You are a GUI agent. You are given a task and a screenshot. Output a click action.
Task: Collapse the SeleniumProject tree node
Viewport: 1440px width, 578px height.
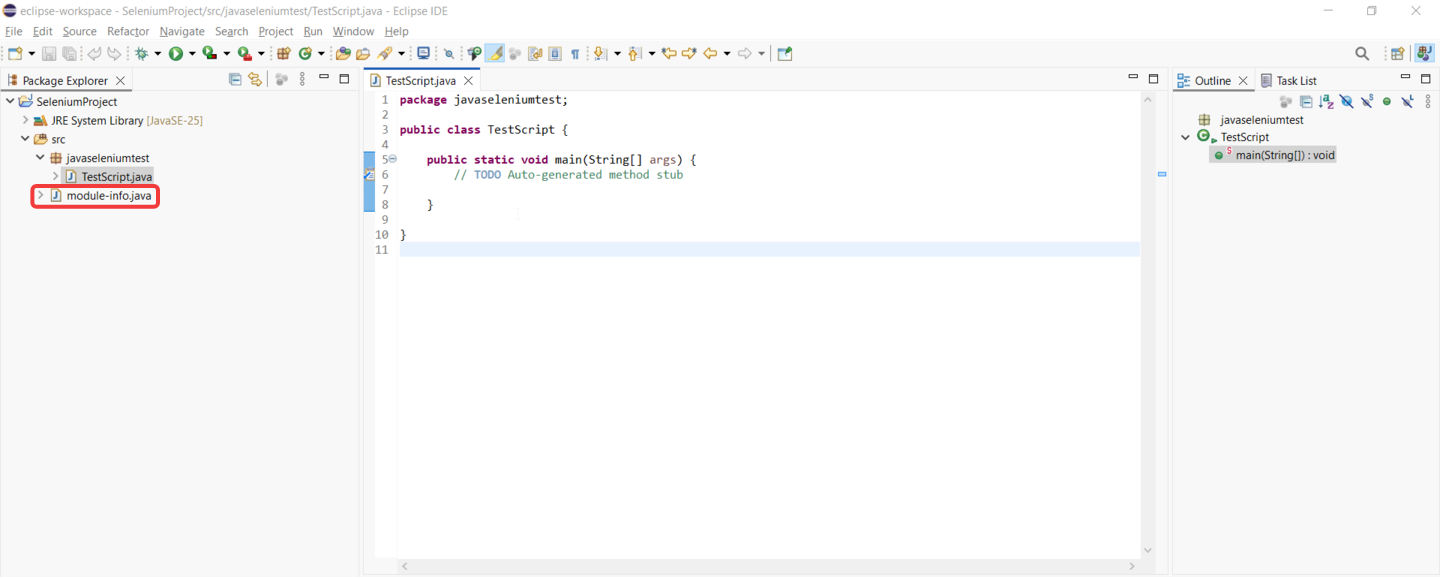point(10,101)
